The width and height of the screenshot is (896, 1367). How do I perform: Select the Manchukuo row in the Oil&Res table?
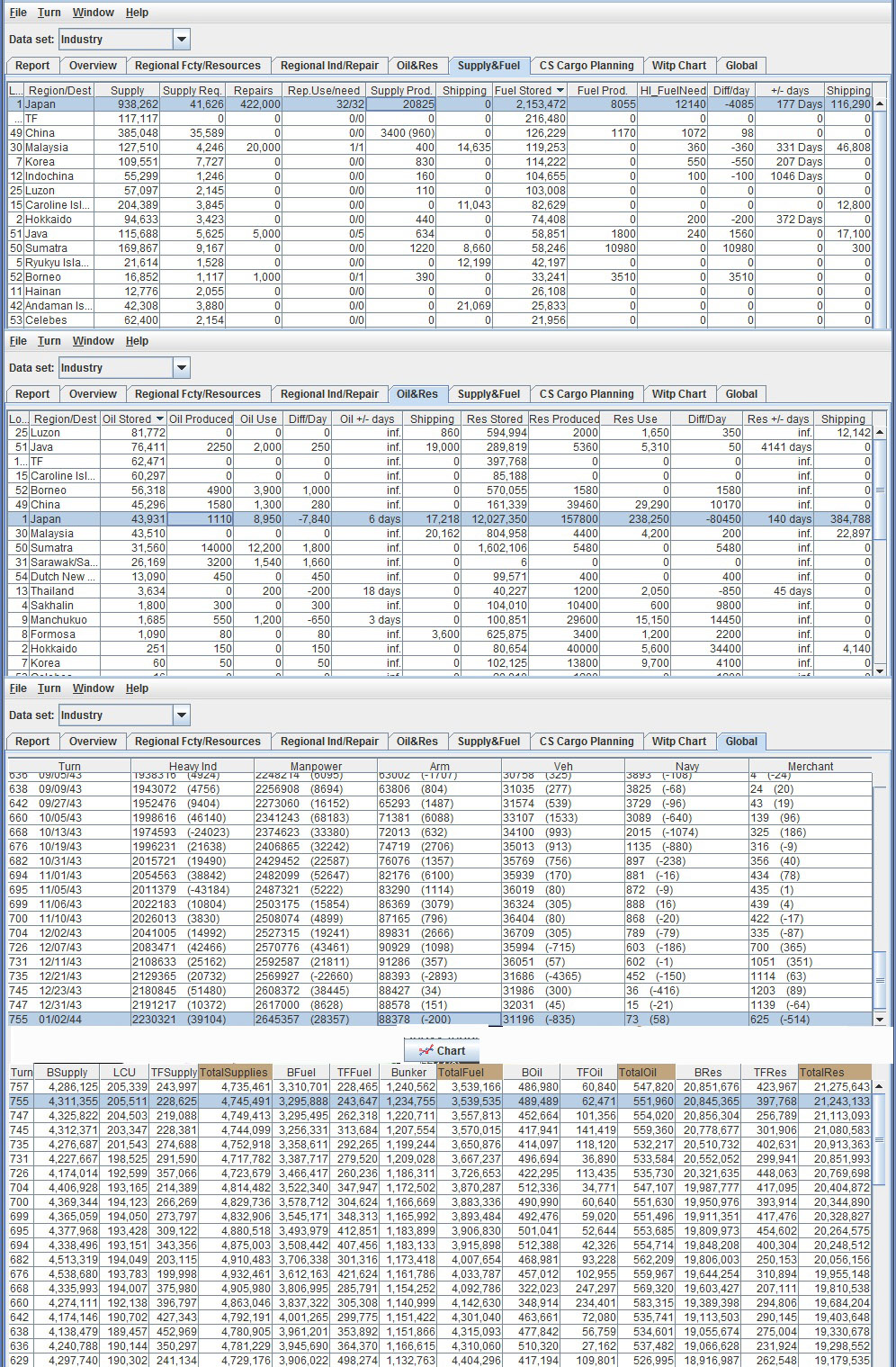(x=440, y=620)
